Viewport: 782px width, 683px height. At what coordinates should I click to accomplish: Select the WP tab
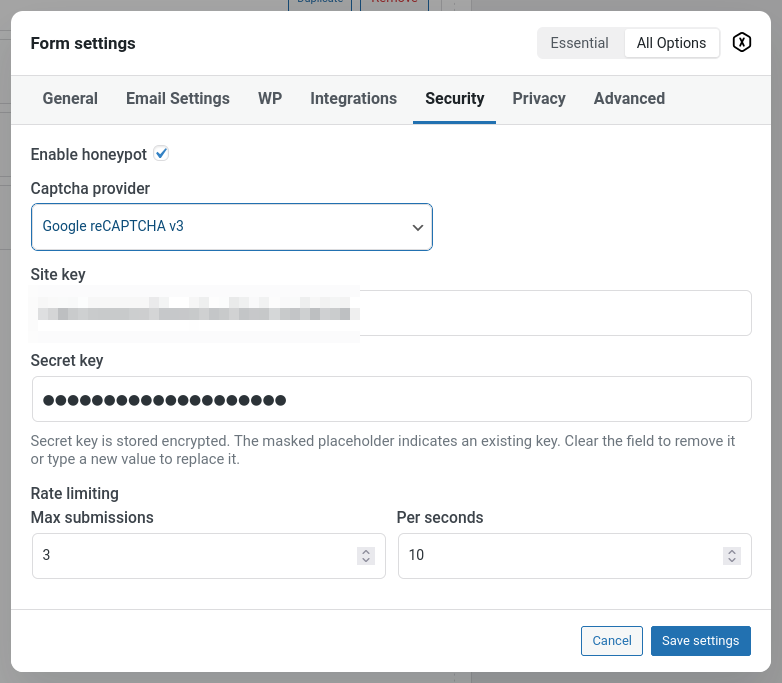(270, 98)
